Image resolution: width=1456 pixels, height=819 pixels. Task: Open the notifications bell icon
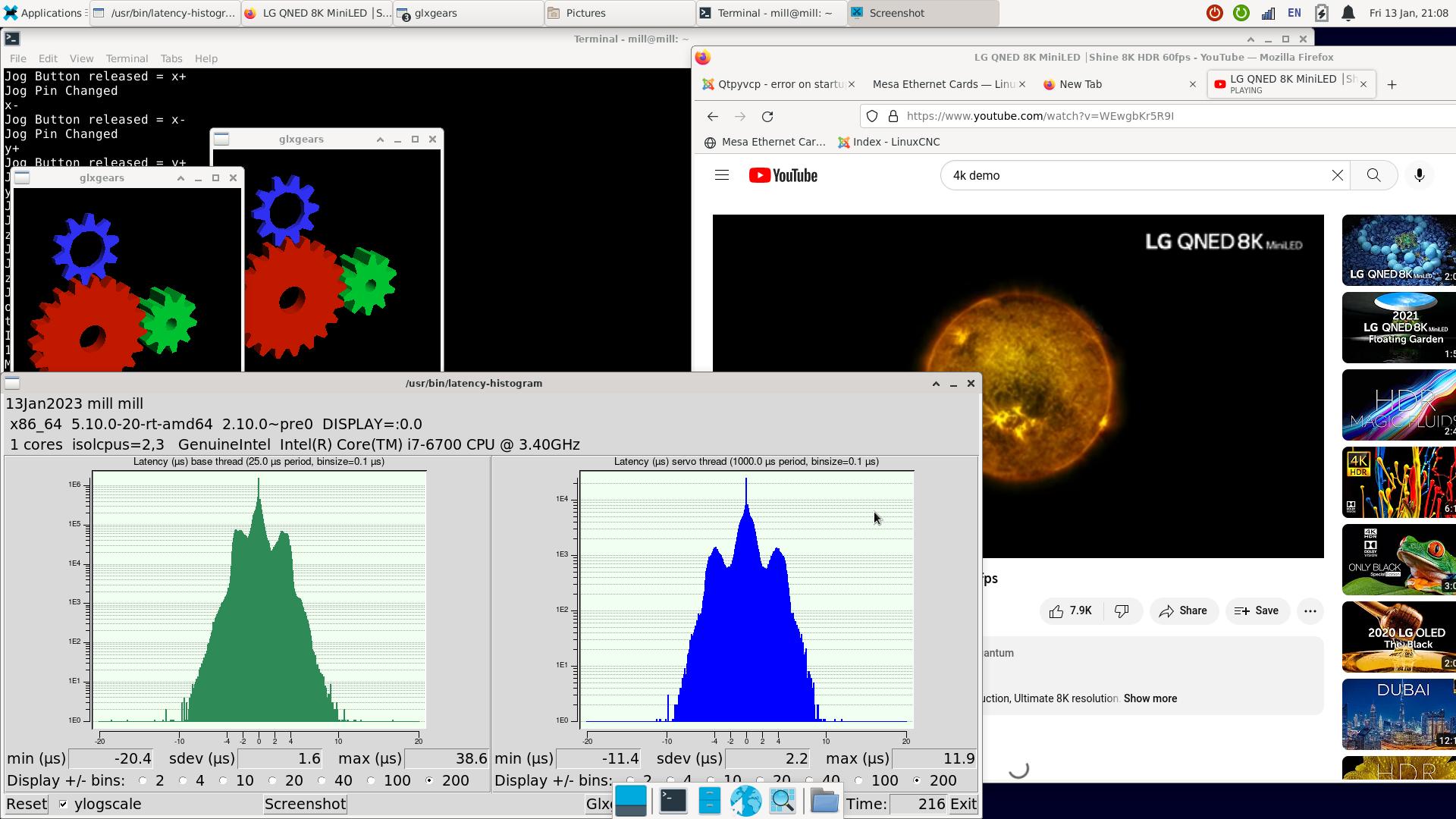(x=1348, y=13)
